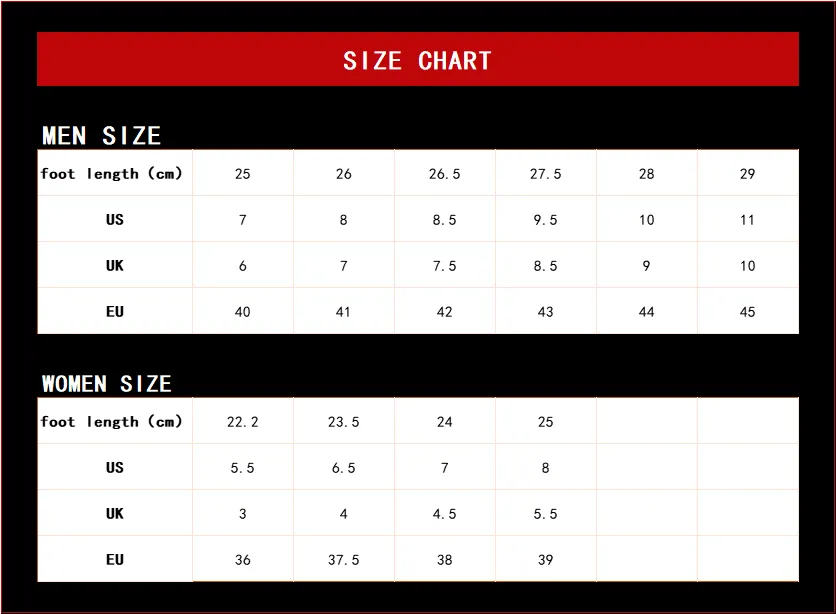
Task: Click the UK row label in the women's table
Action: pos(115,514)
